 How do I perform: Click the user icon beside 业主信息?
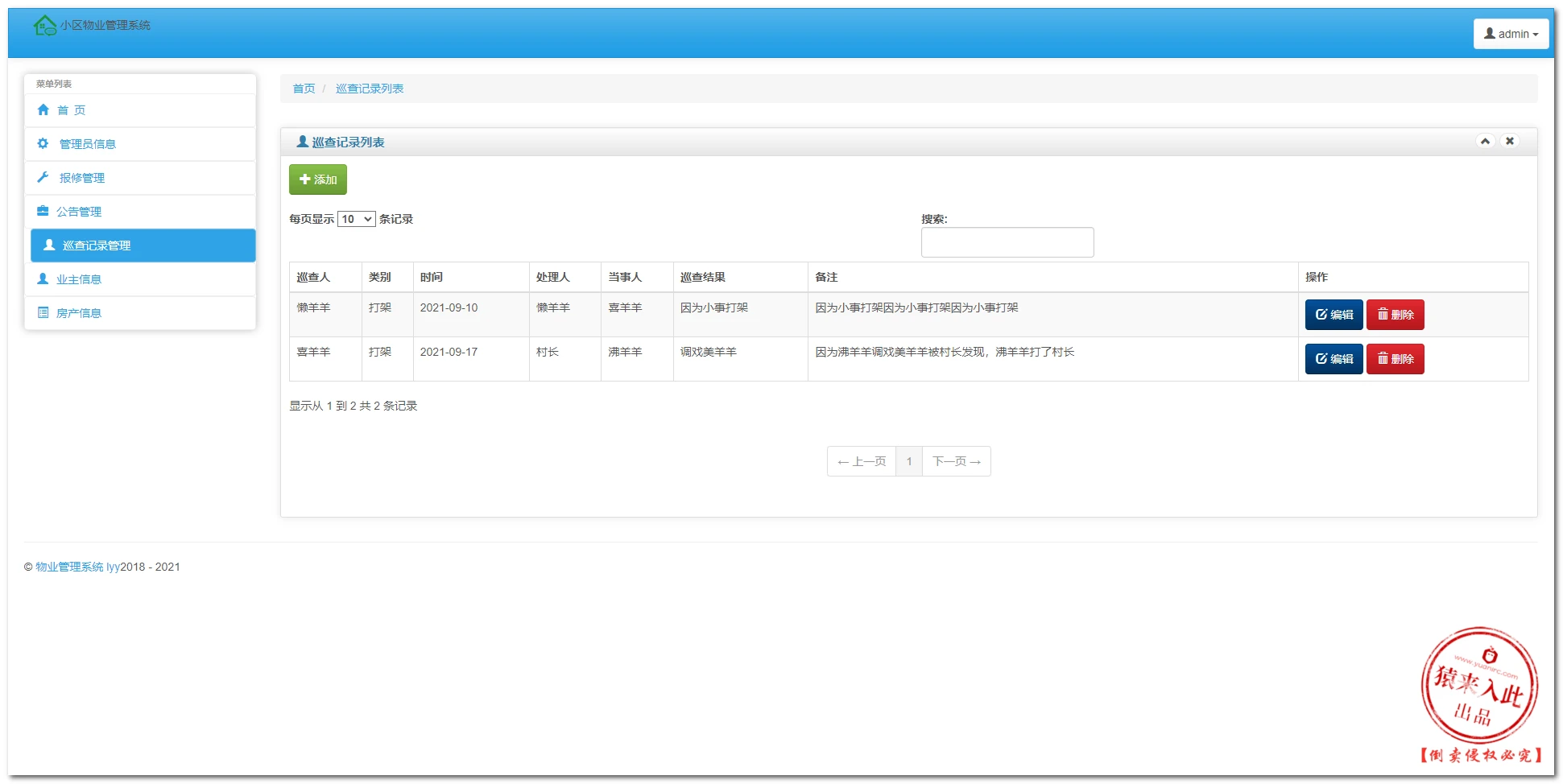point(43,279)
